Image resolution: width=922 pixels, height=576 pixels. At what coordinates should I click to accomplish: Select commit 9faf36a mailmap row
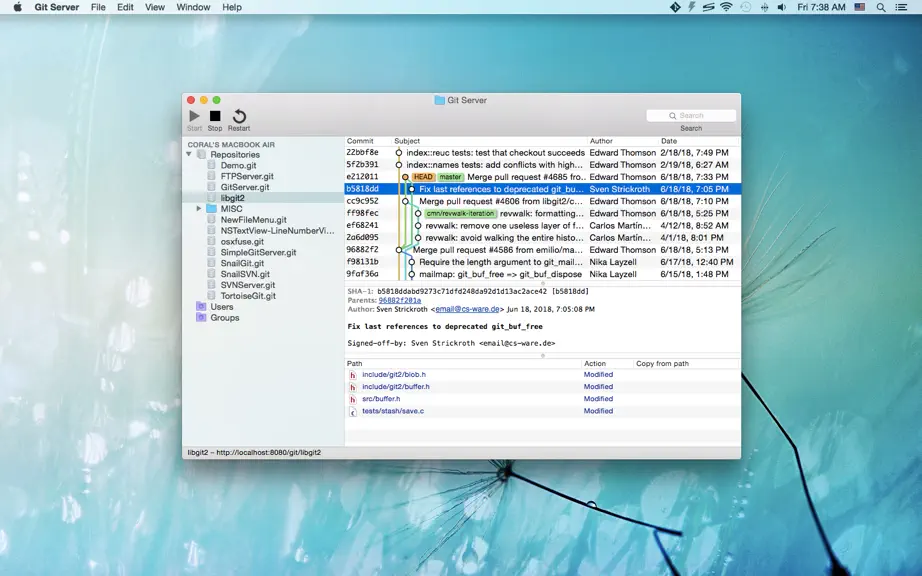pos(542,274)
